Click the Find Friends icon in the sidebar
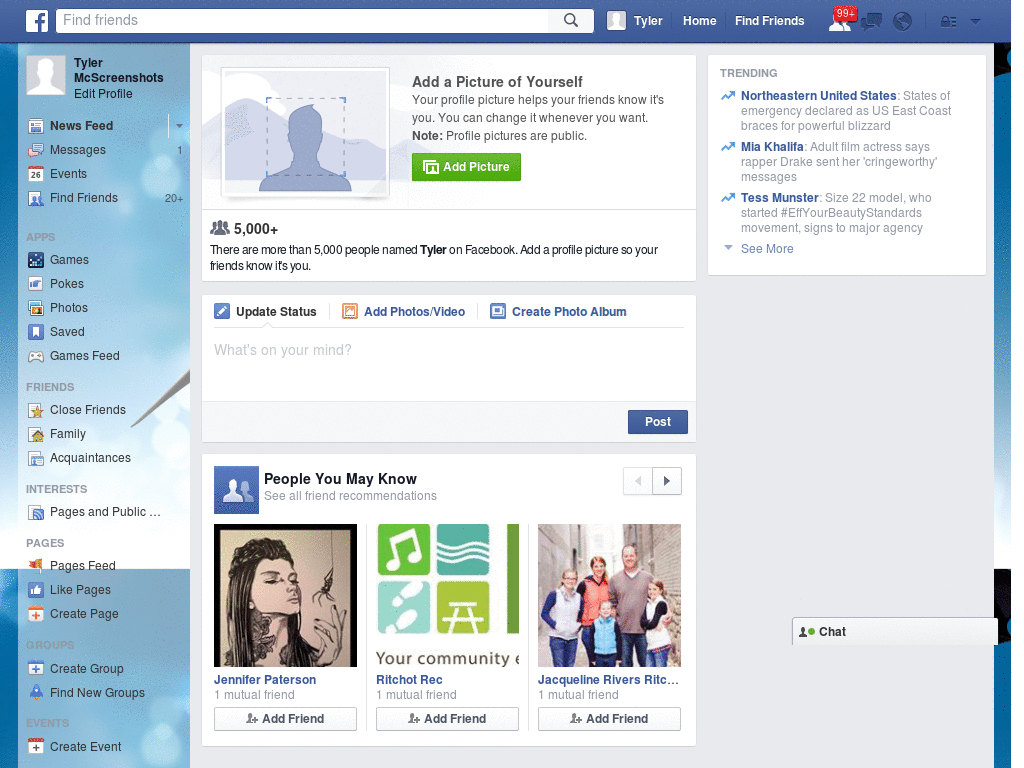 coord(36,199)
